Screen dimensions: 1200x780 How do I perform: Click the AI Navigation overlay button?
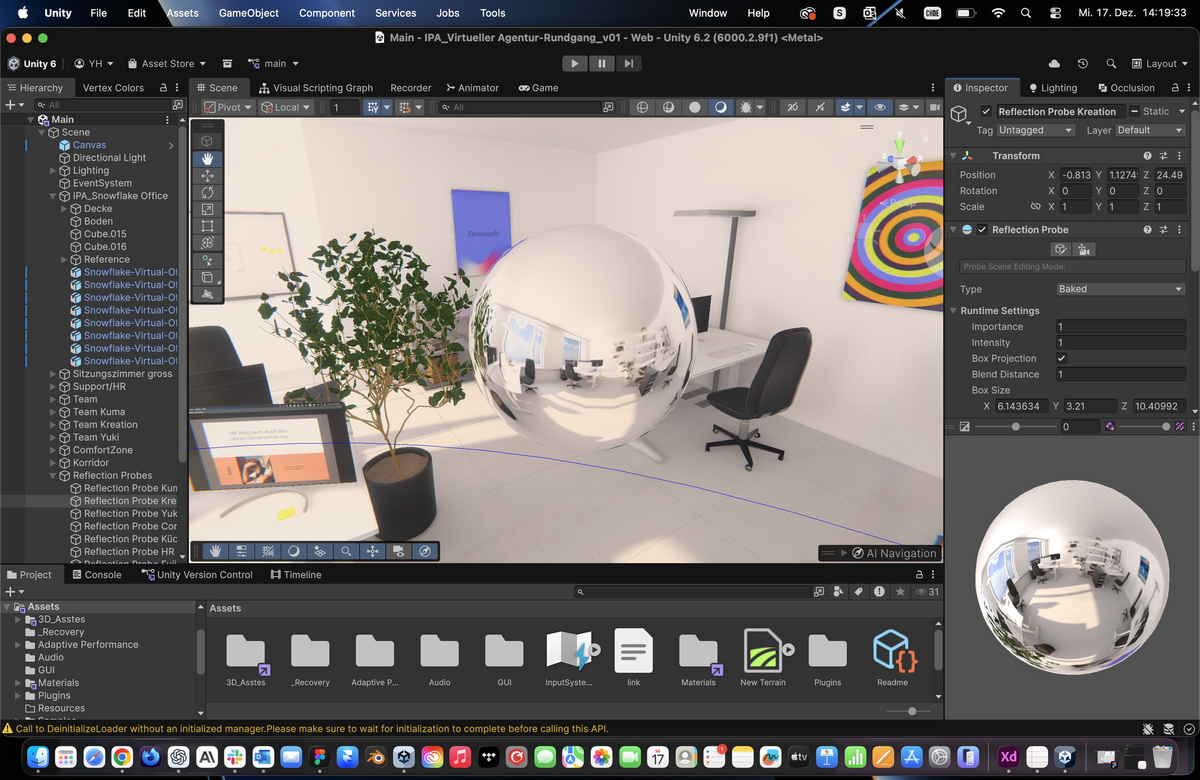point(879,553)
